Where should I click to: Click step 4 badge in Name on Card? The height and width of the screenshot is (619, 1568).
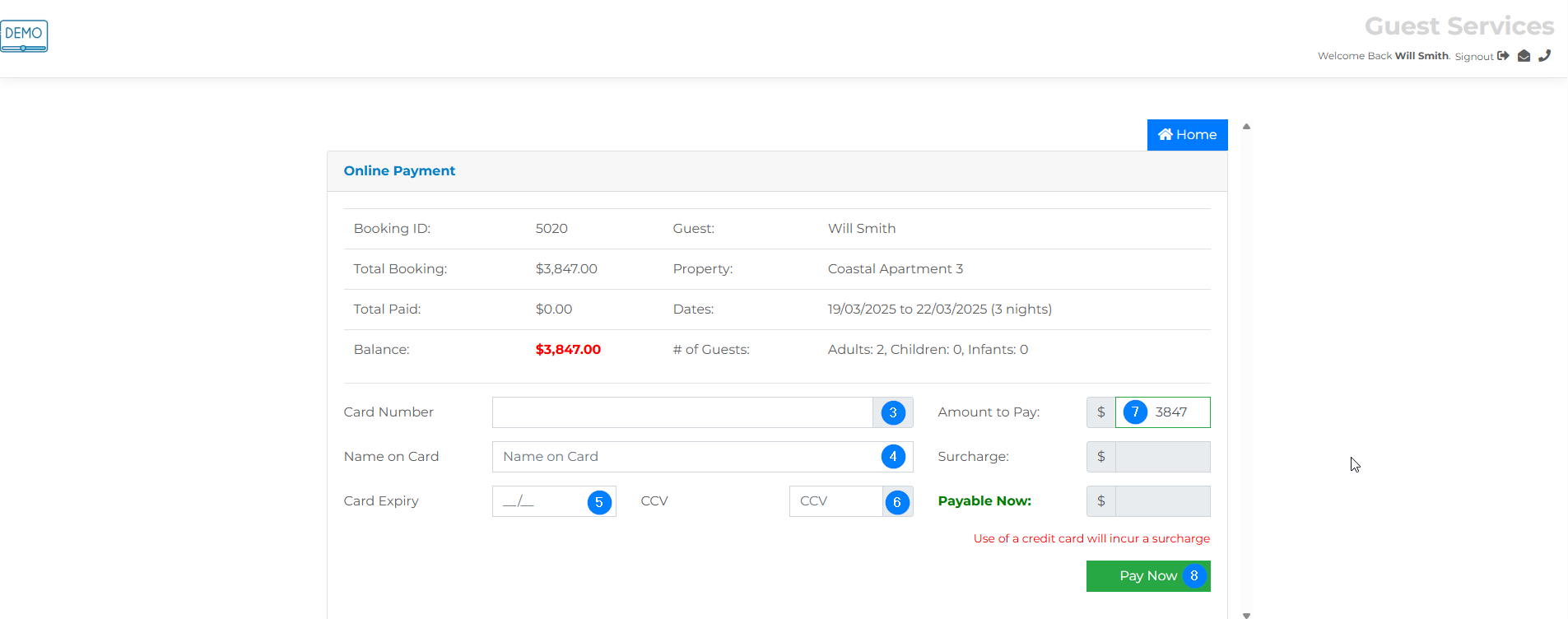[893, 457]
